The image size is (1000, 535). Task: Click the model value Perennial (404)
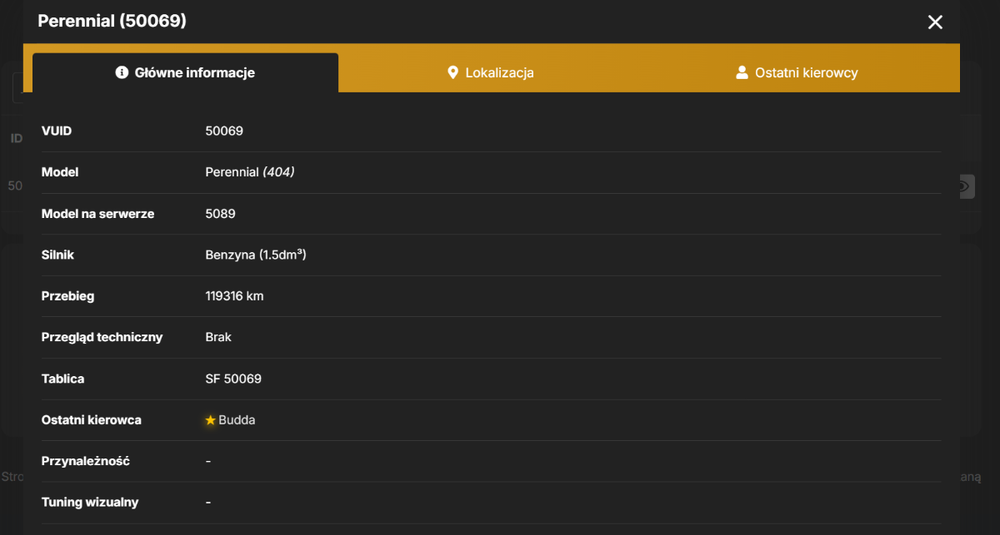pos(249,172)
